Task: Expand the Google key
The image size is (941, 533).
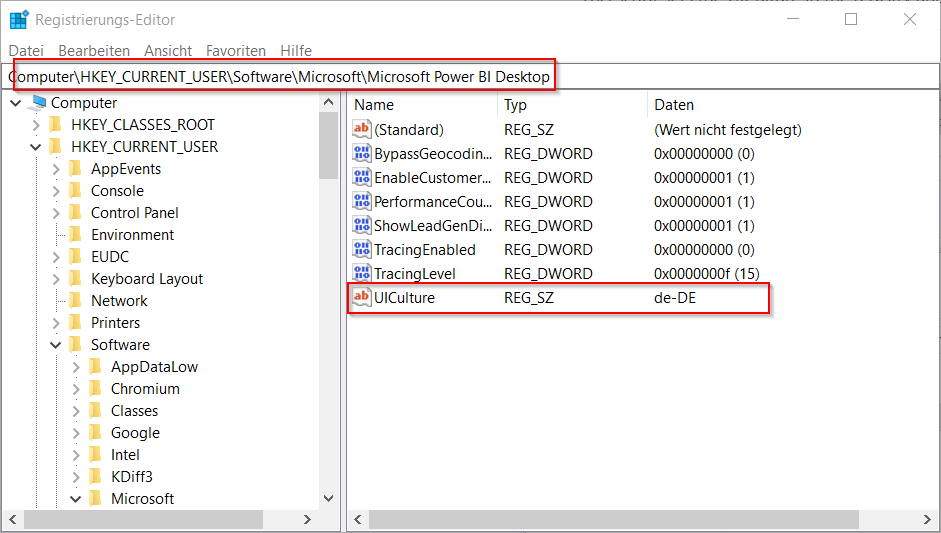Action: [76, 433]
